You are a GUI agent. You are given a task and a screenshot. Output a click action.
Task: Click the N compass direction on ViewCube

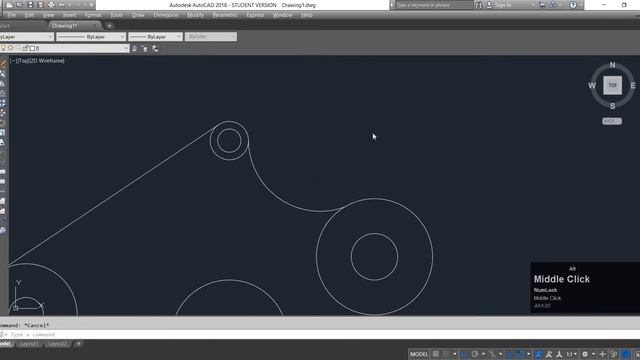(x=612, y=65)
